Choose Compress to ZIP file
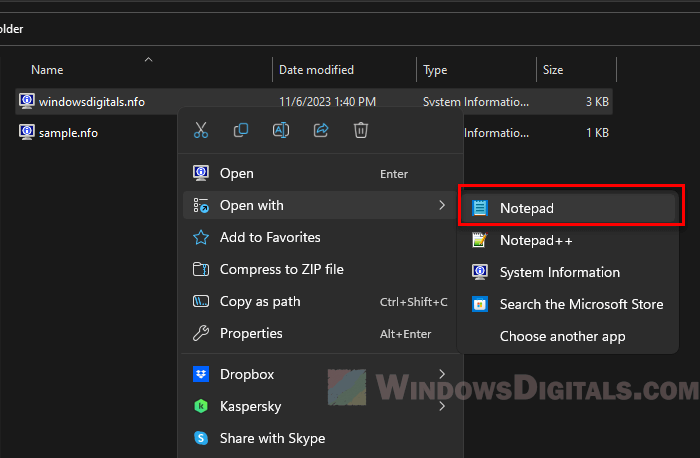The image size is (700, 458). click(x=319, y=269)
